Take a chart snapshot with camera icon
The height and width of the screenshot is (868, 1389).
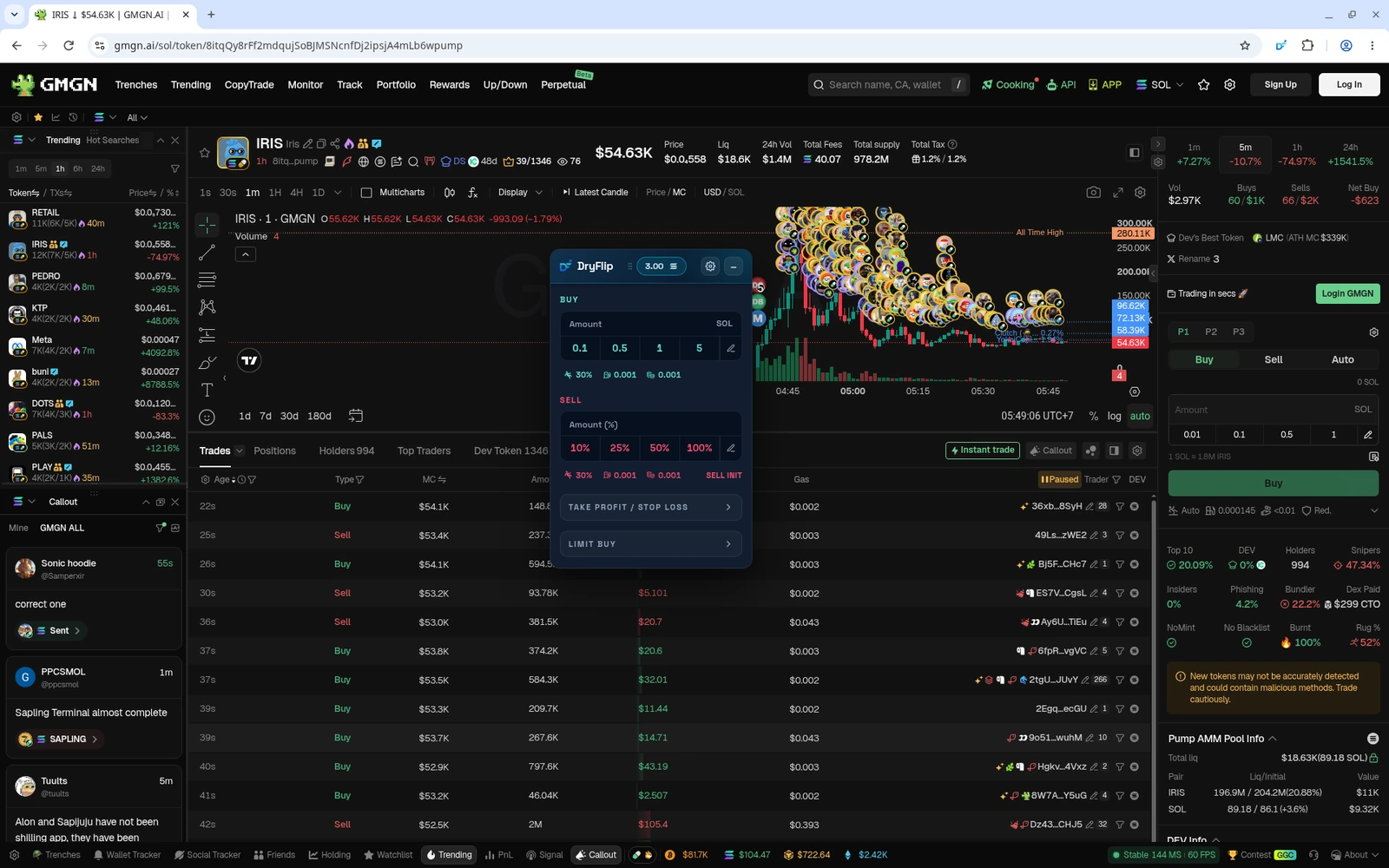1093,193
